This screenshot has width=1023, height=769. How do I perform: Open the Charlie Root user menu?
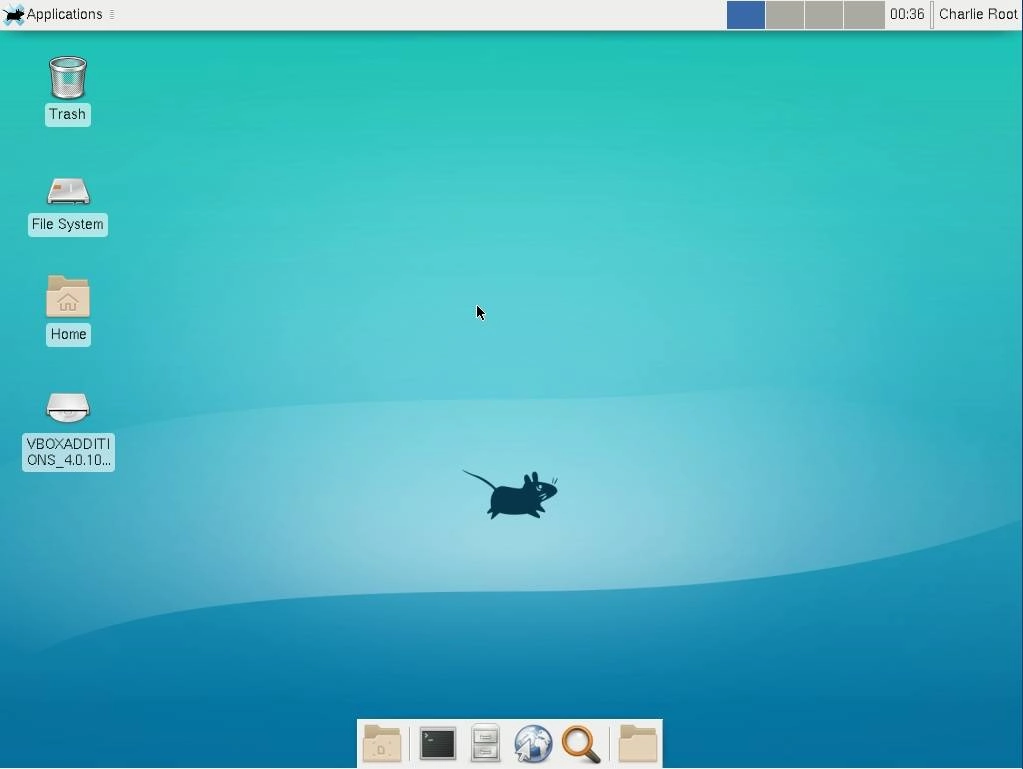(978, 14)
